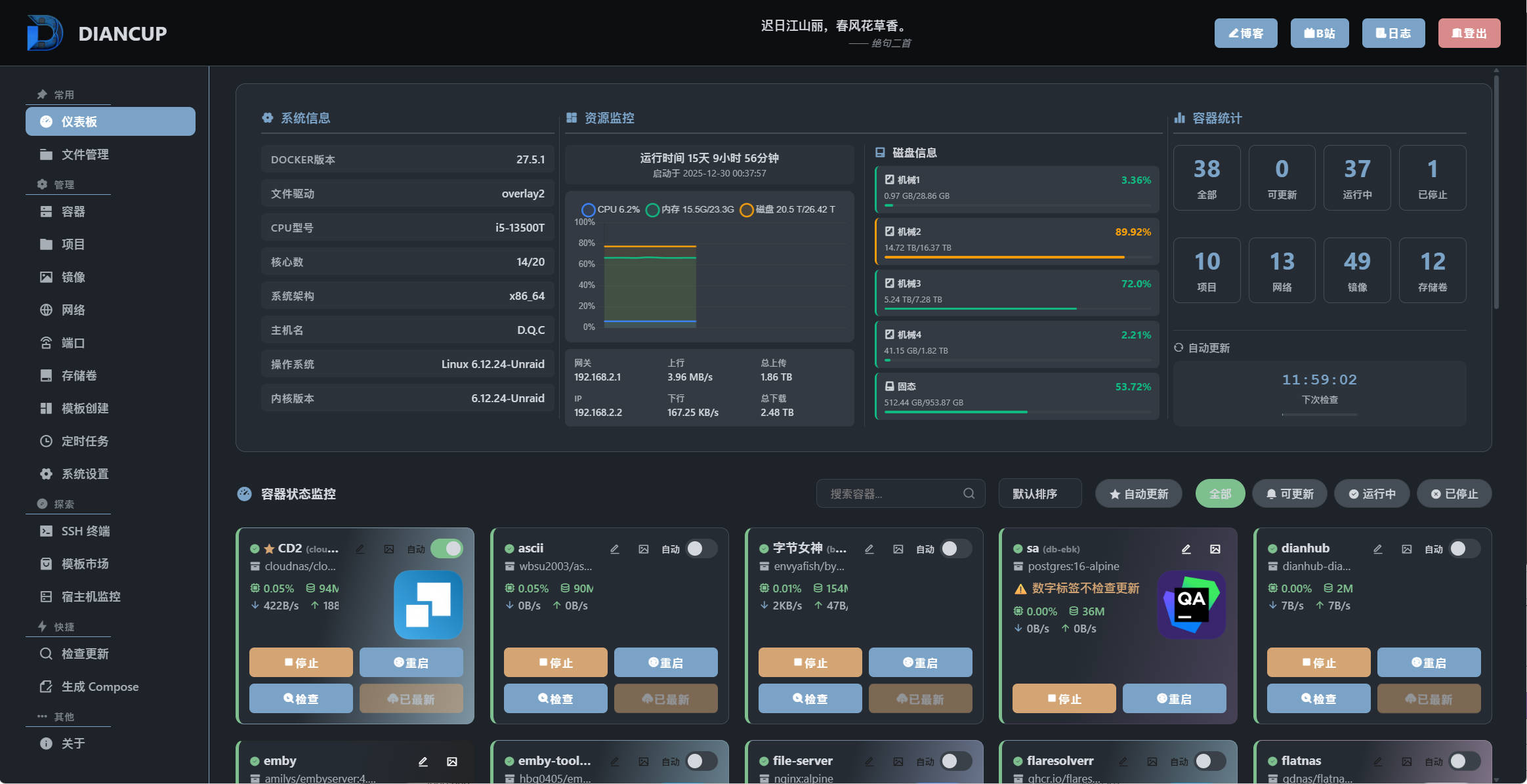Turn on auto toggle for dianhub container
Viewport: 1527px width, 784px height.
click(x=1464, y=548)
